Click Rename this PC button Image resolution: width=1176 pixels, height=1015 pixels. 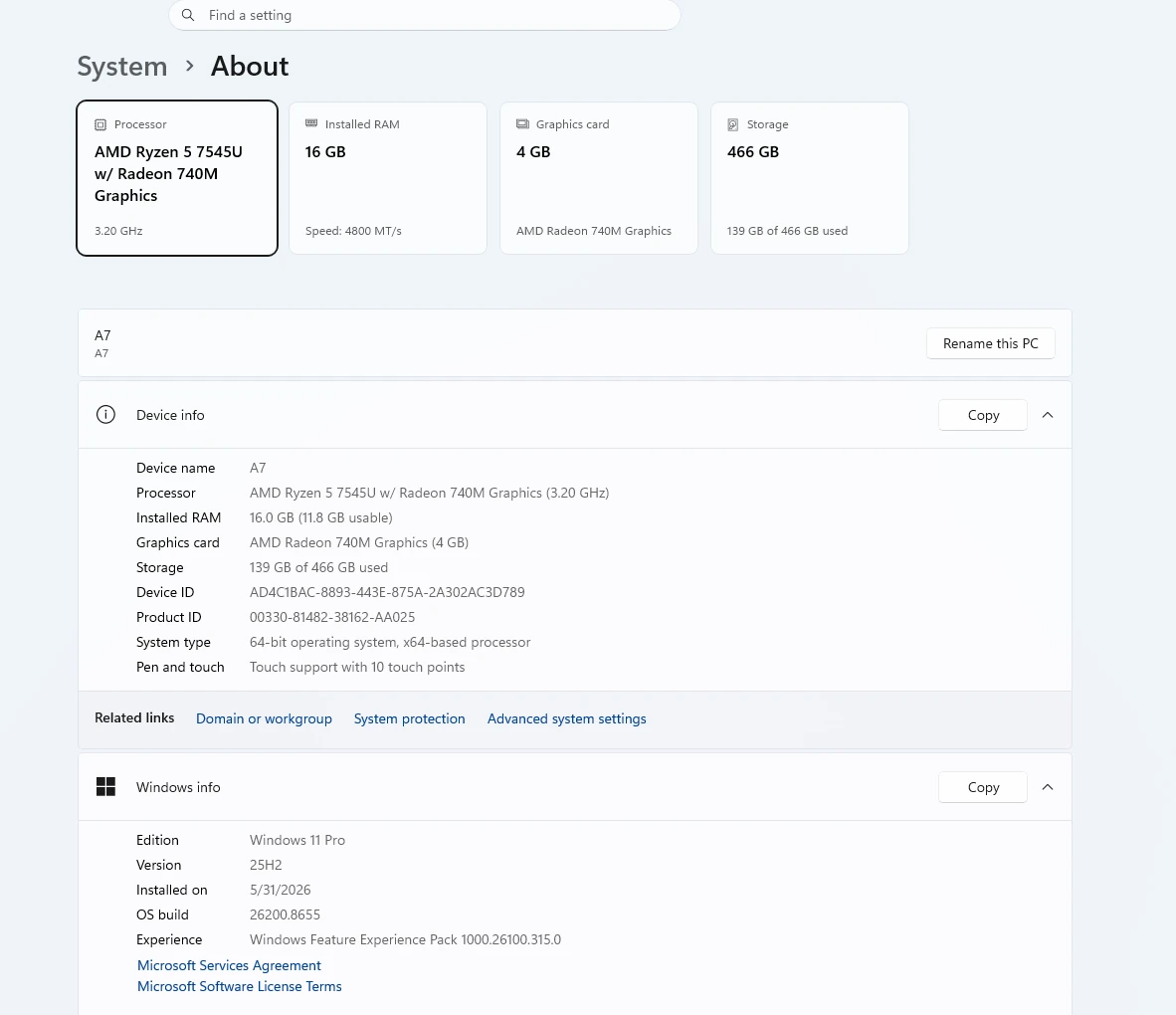(990, 343)
